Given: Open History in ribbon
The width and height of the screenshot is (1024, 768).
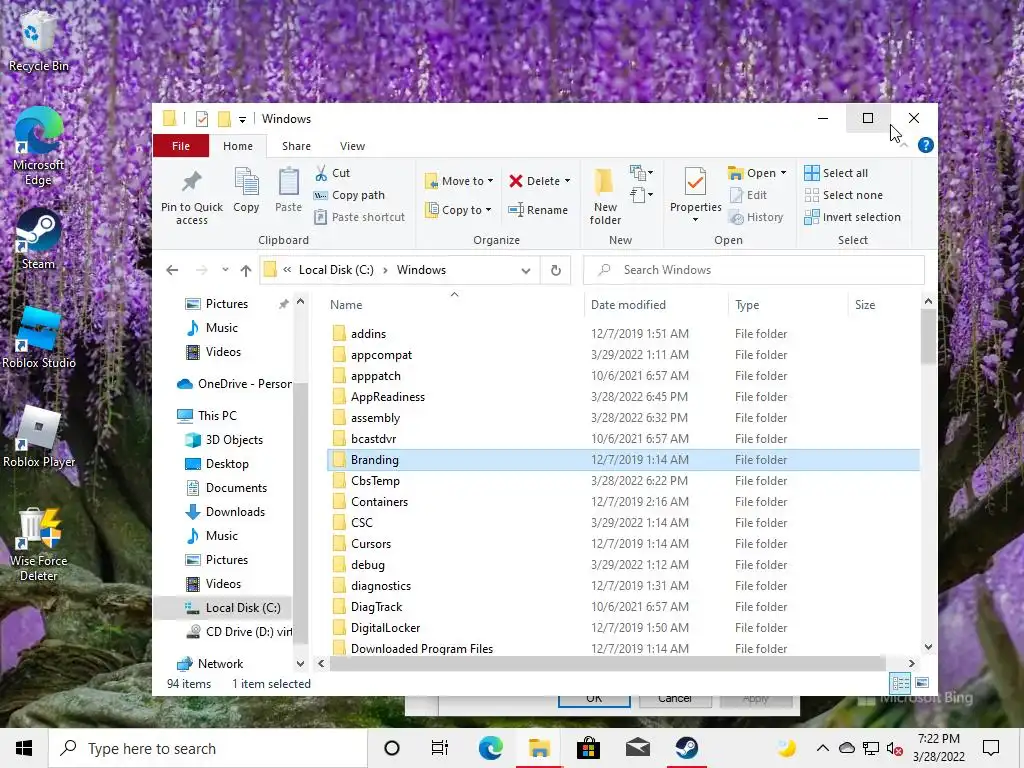Looking at the screenshot, I should pos(756,217).
